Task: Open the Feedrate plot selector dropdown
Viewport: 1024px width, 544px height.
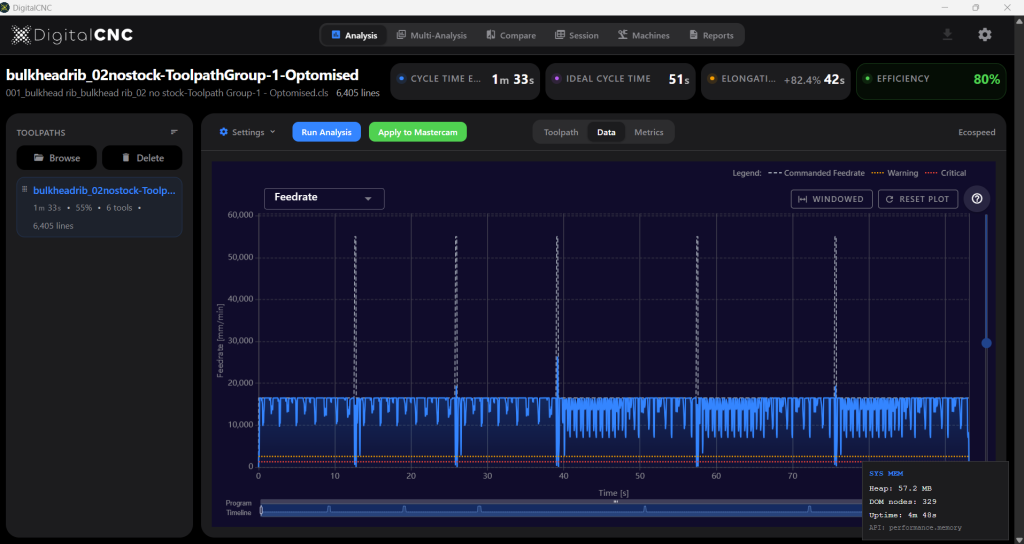Action: point(324,199)
